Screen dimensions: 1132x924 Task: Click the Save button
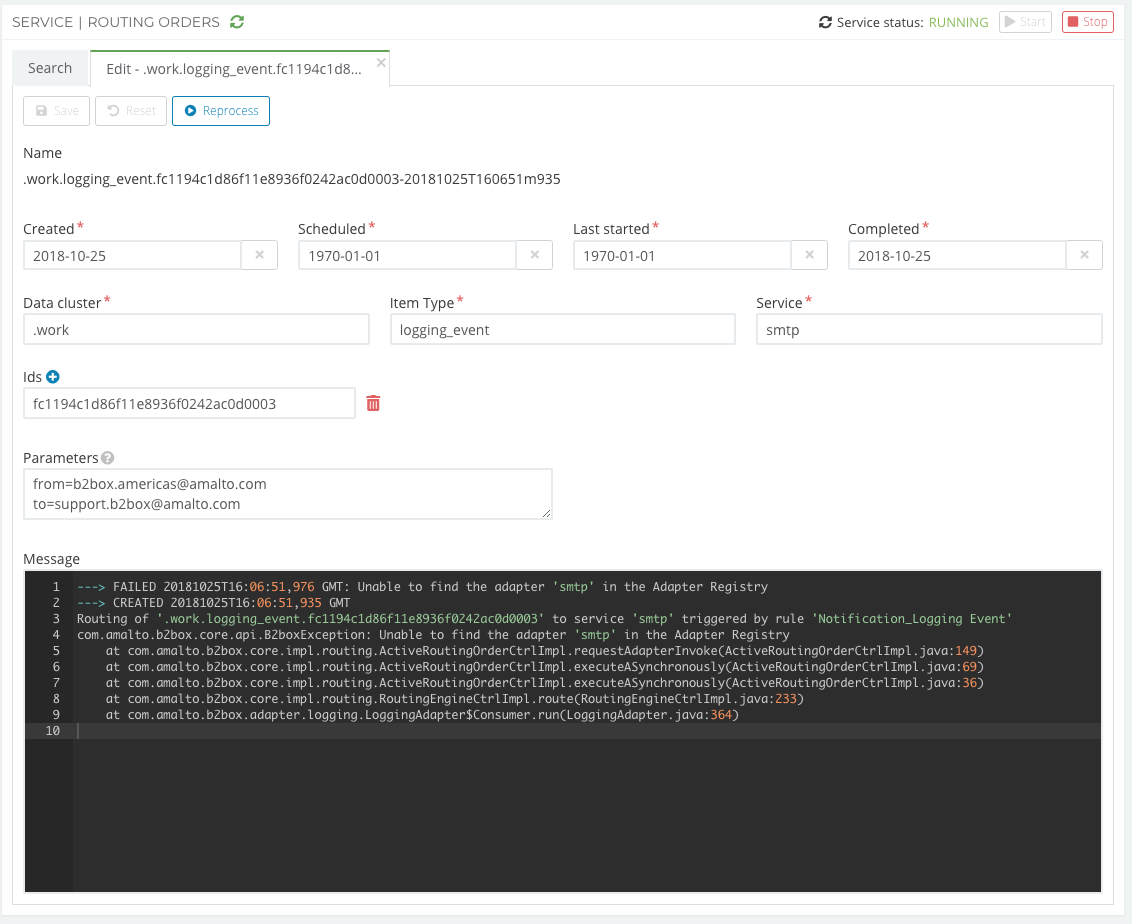(57, 111)
